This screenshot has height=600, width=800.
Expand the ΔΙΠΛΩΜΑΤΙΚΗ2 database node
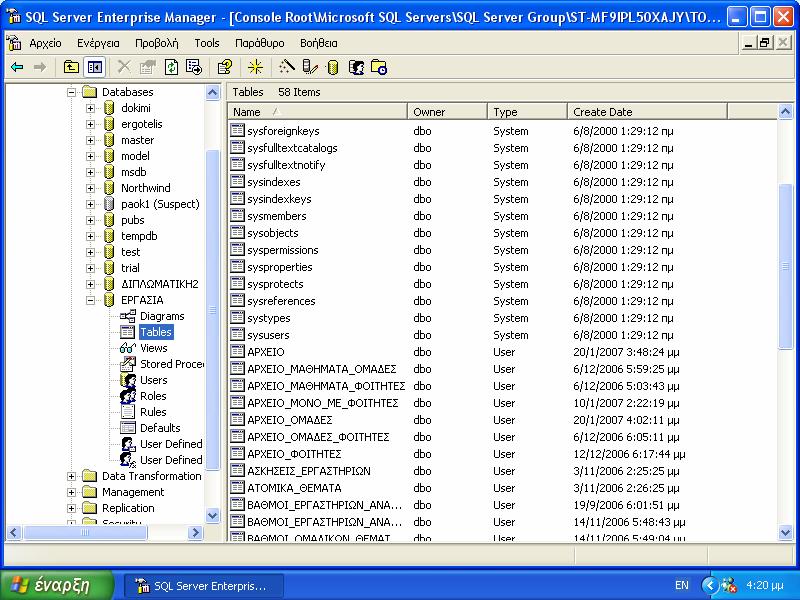click(x=90, y=284)
